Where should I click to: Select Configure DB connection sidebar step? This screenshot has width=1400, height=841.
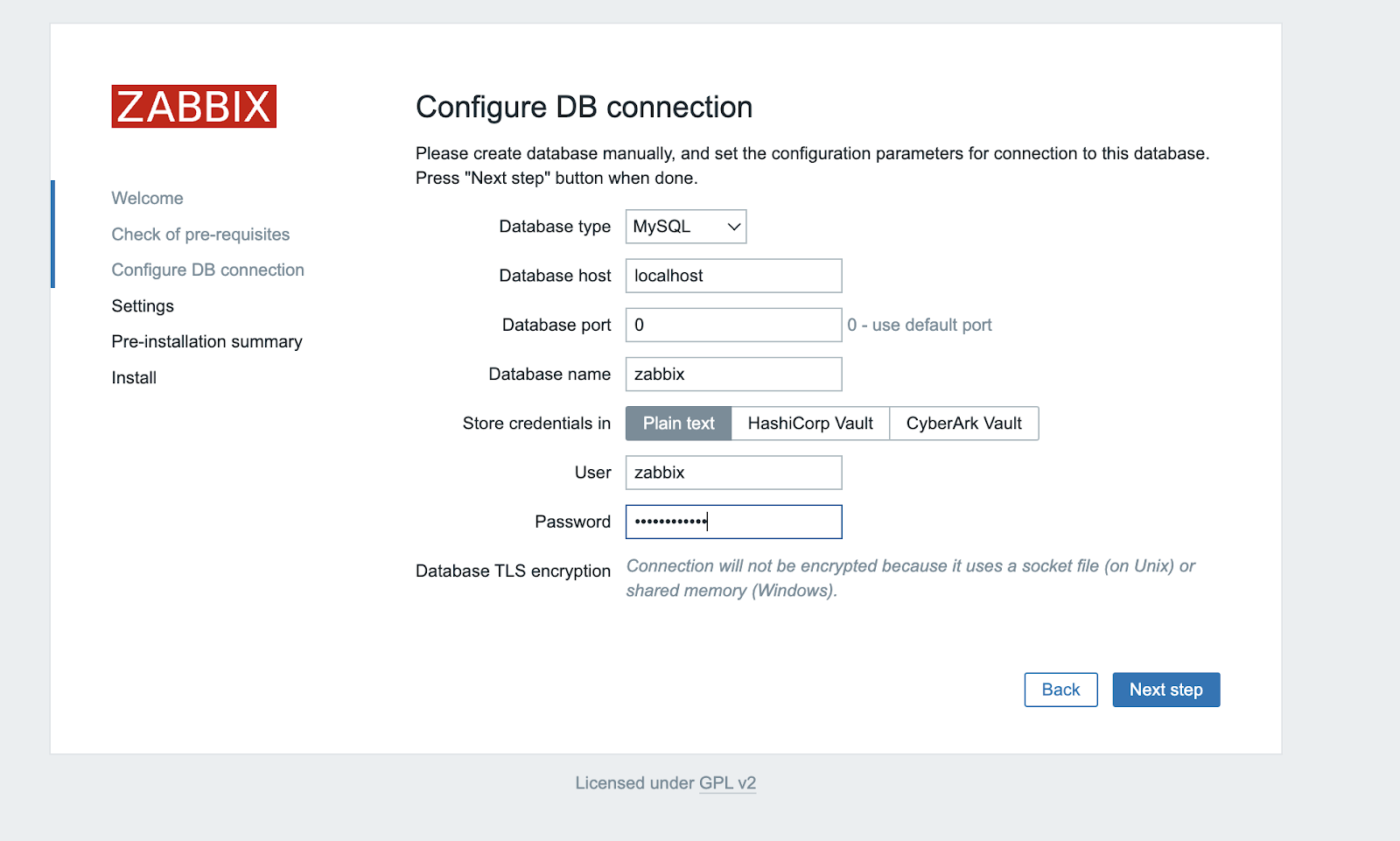tap(207, 270)
